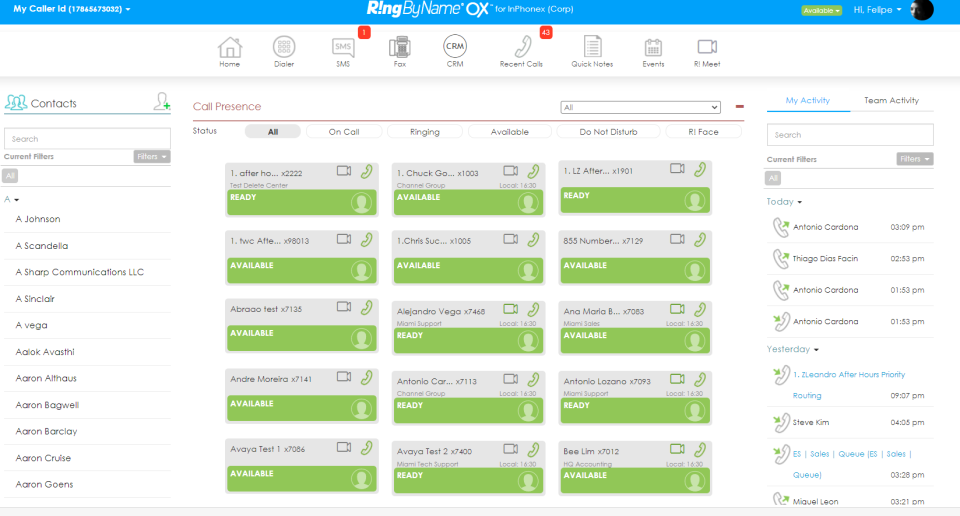
Task: Filter status by Available
Action: [509, 132]
